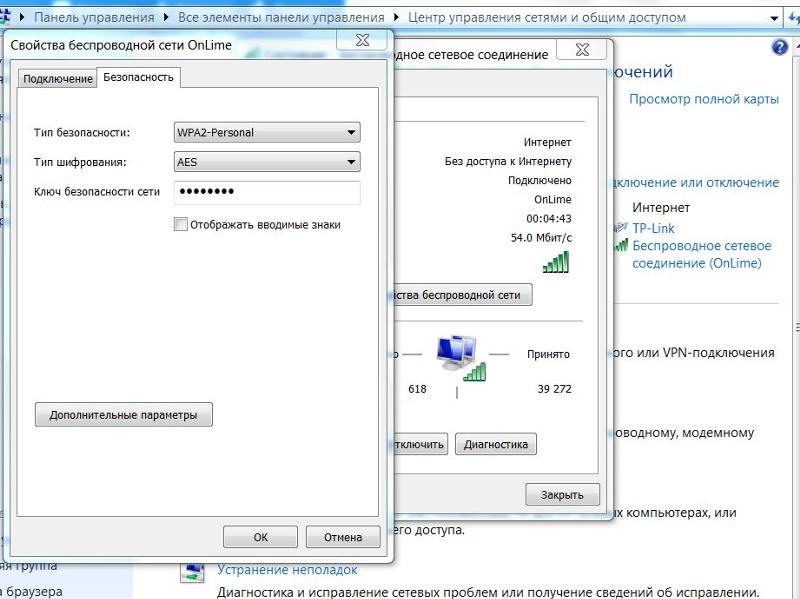Expand arrow after Панель управления breadcrumb
The image size is (800, 599).
coord(166,17)
